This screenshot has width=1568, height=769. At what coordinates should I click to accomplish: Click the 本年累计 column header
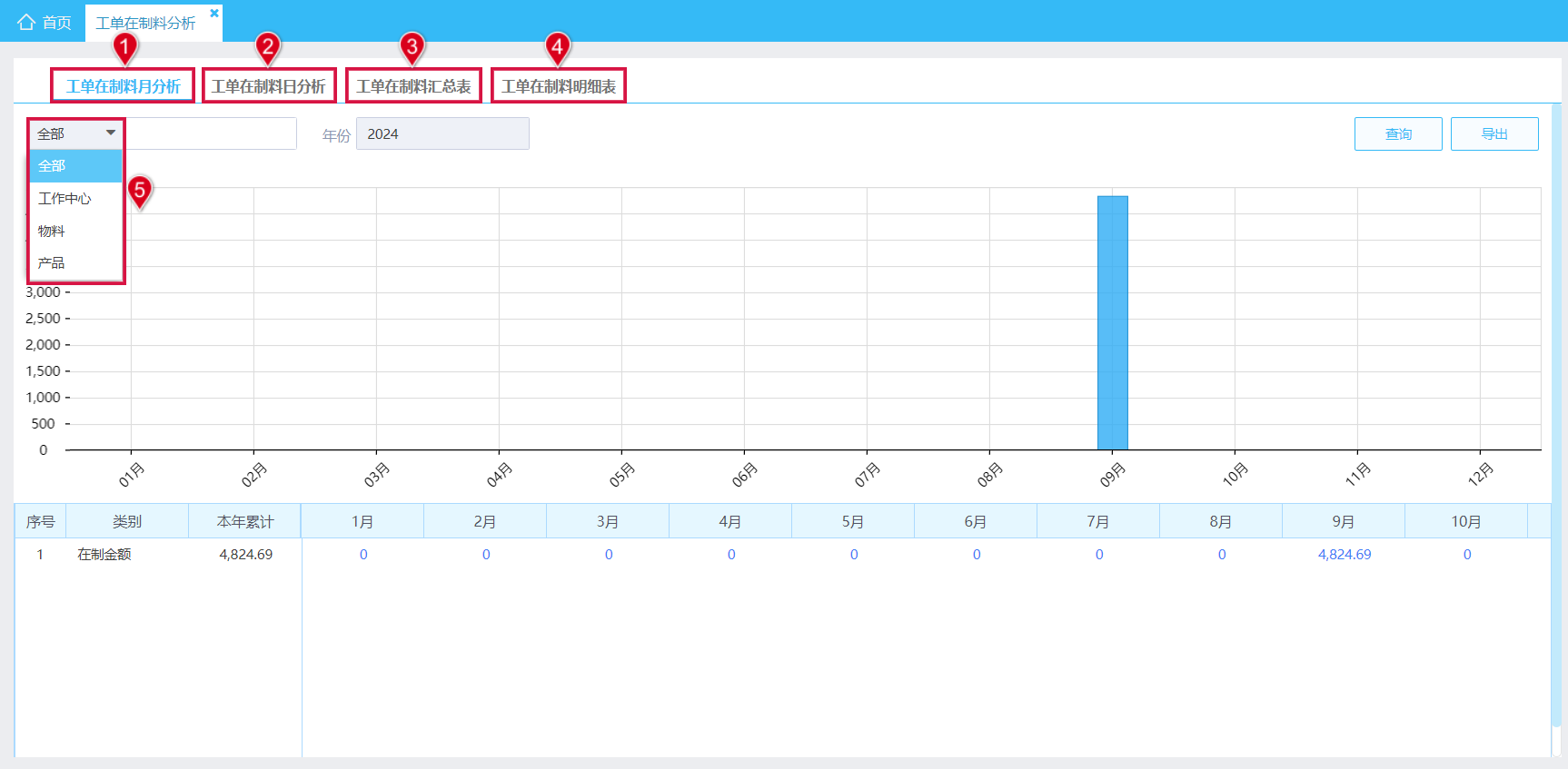pos(245,521)
